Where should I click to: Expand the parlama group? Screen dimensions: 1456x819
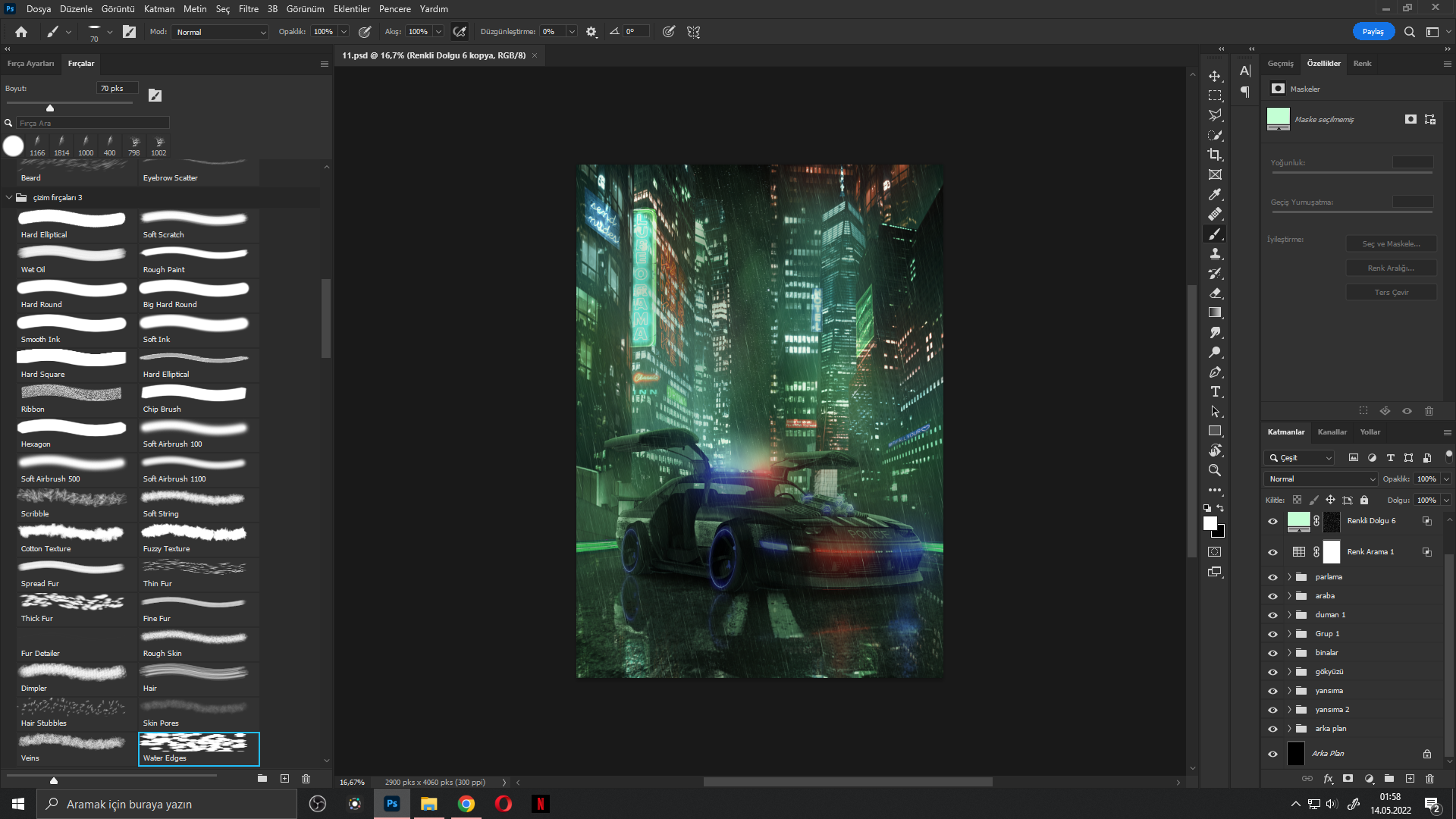point(1289,577)
